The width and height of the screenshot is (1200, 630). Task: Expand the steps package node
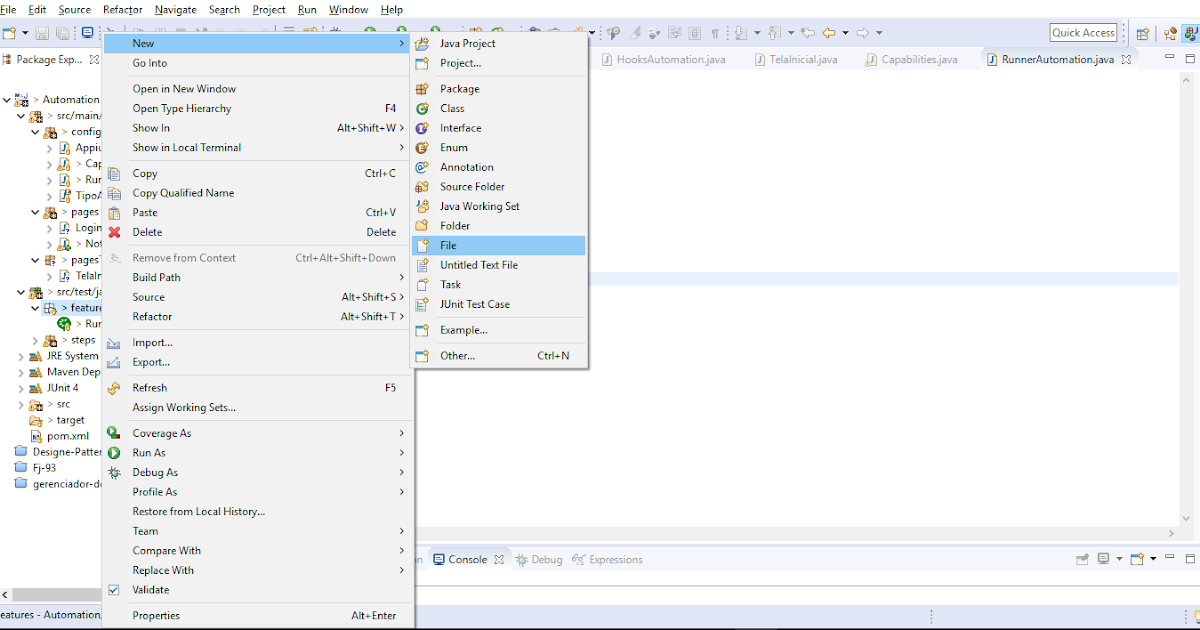coord(36,340)
